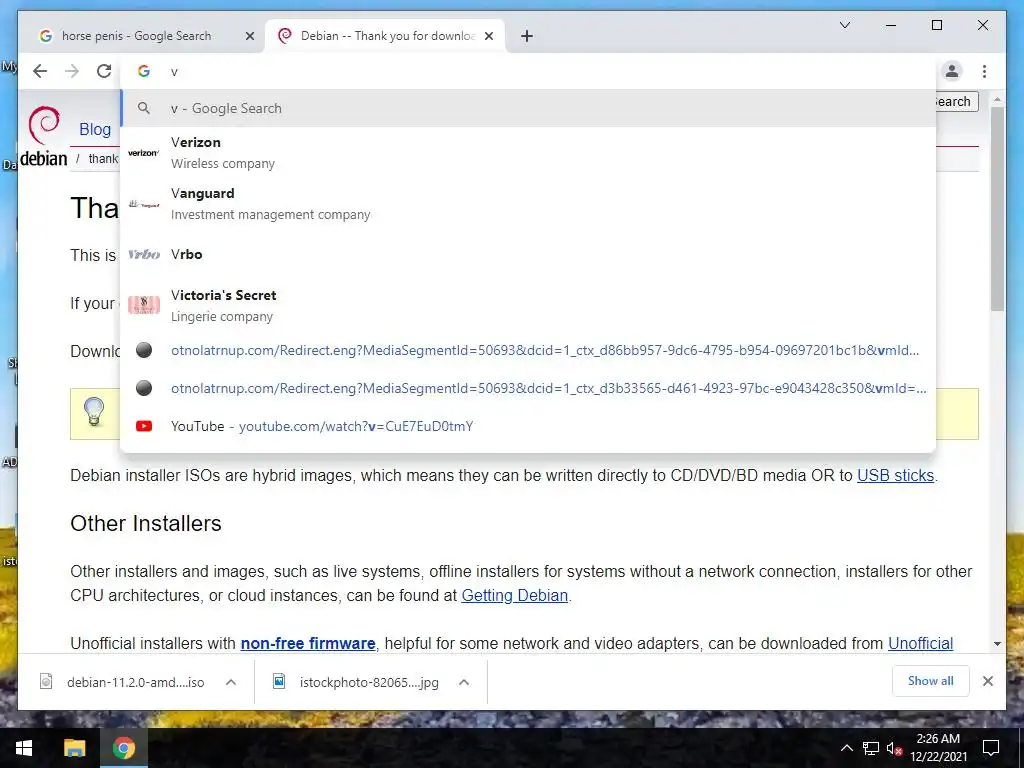Image resolution: width=1024 pixels, height=768 pixels.
Task: Open File Explorer from the taskbar
Action: (74, 748)
